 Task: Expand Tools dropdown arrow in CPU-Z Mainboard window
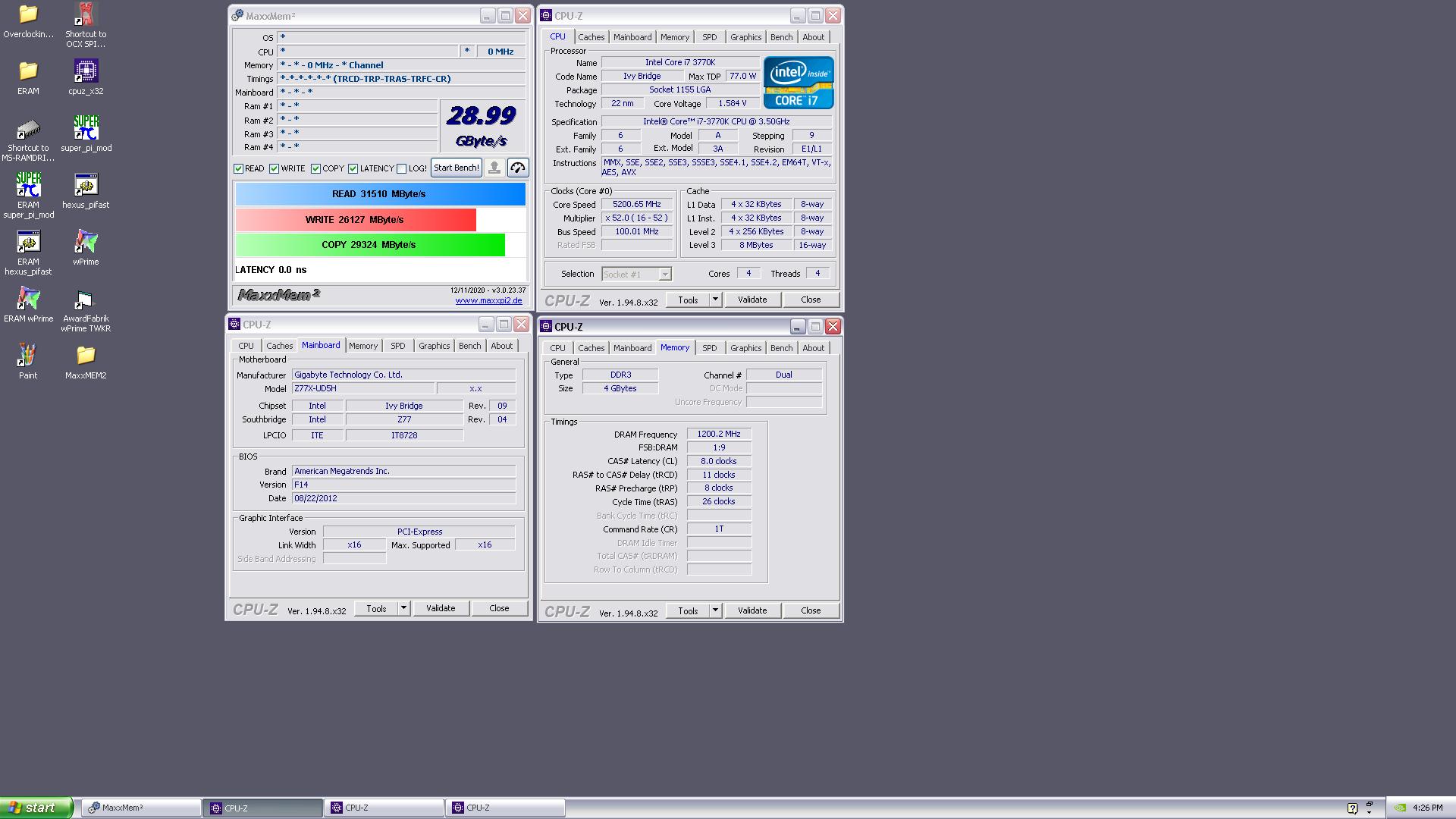(x=403, y=608)
